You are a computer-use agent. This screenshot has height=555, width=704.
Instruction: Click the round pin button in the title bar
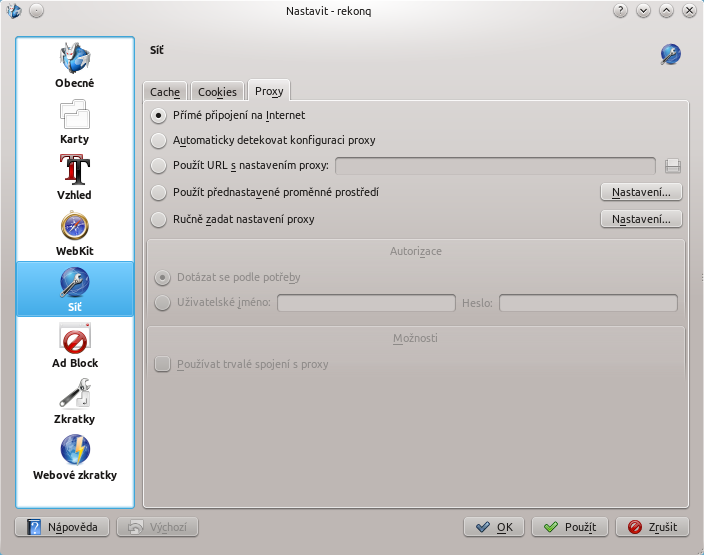coord(36,10)
